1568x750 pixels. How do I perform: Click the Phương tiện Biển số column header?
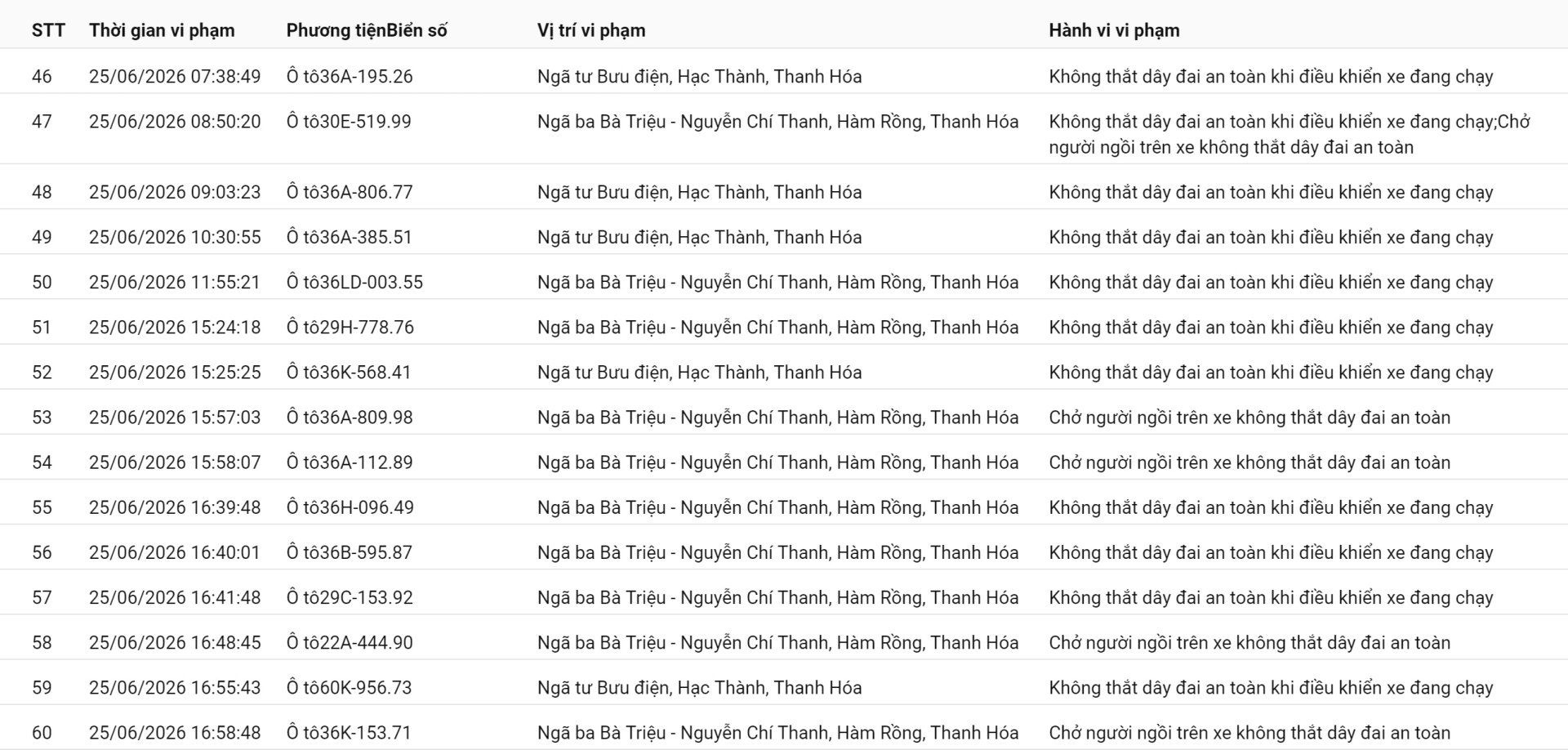(367, 30)
